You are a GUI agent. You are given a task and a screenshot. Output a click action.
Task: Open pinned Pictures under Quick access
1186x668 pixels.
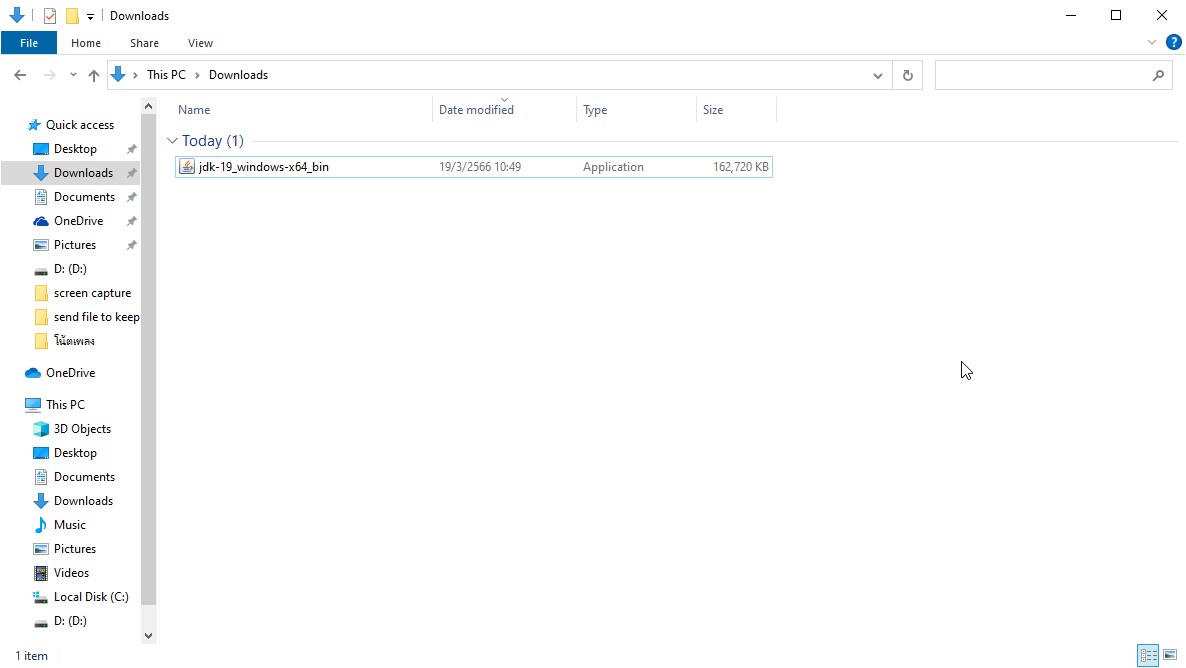74,245
